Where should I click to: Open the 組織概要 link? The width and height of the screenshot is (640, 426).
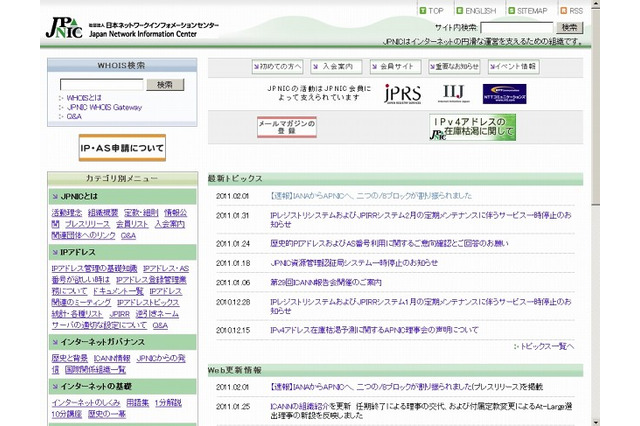(x=103, y=213)
